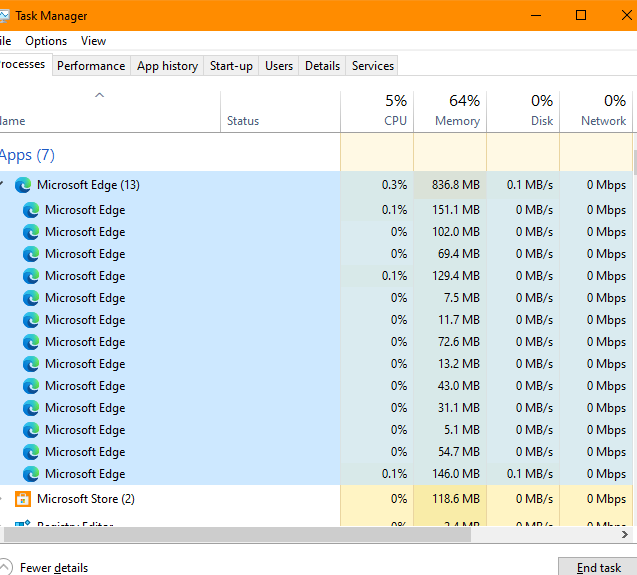
Task: Click the Edge icon beside 69.4 MB row
Action: pos(31,254)
